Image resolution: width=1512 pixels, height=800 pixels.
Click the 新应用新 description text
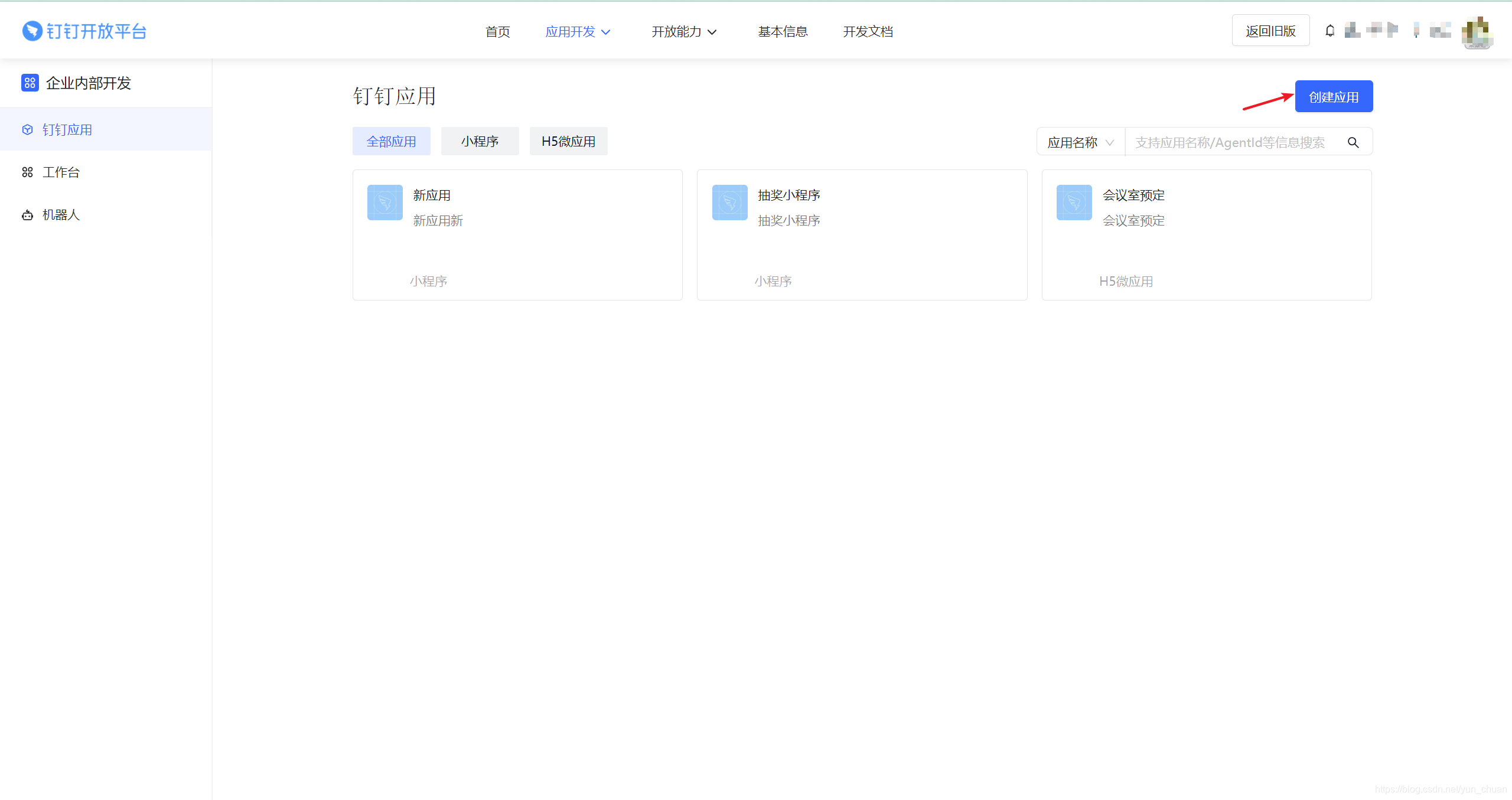pyautogui.click(x=438, y=220)
